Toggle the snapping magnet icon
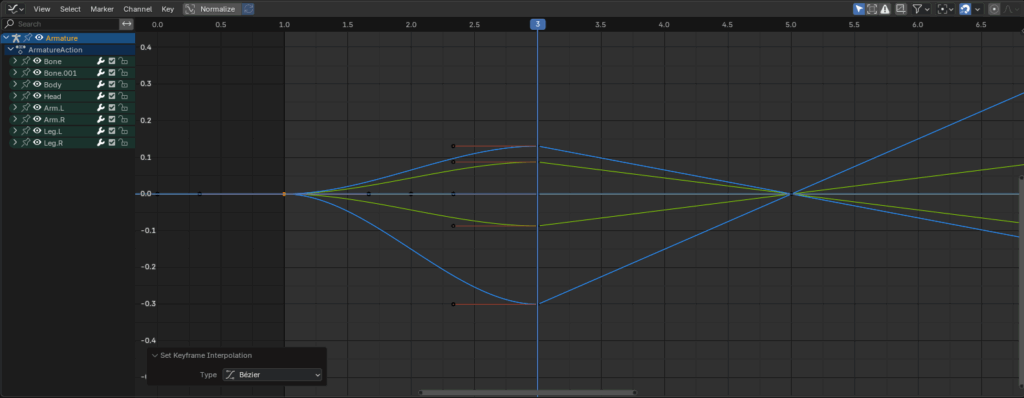This screenshot has width=1024, height=398. 965,9
